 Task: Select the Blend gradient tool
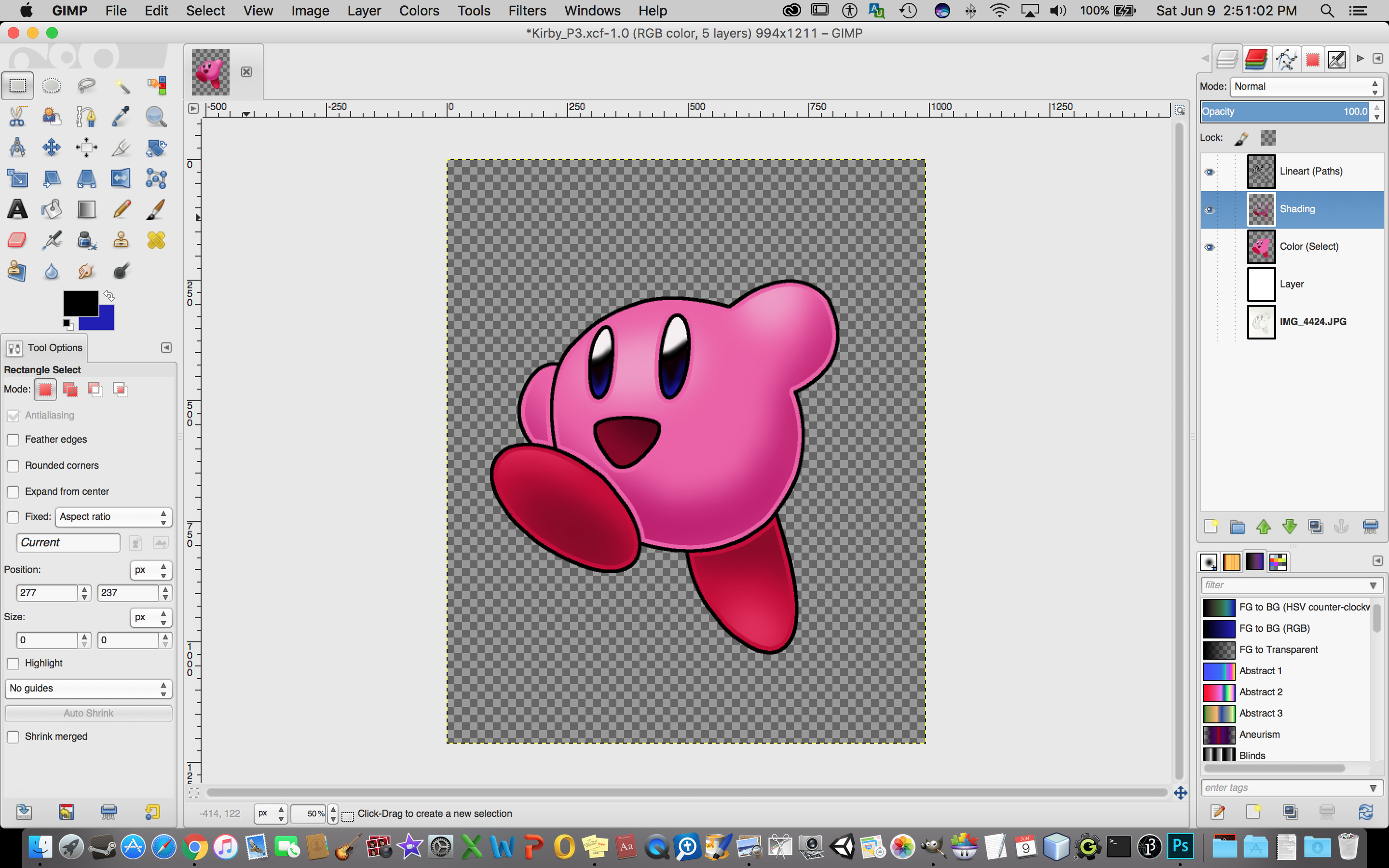86,209
